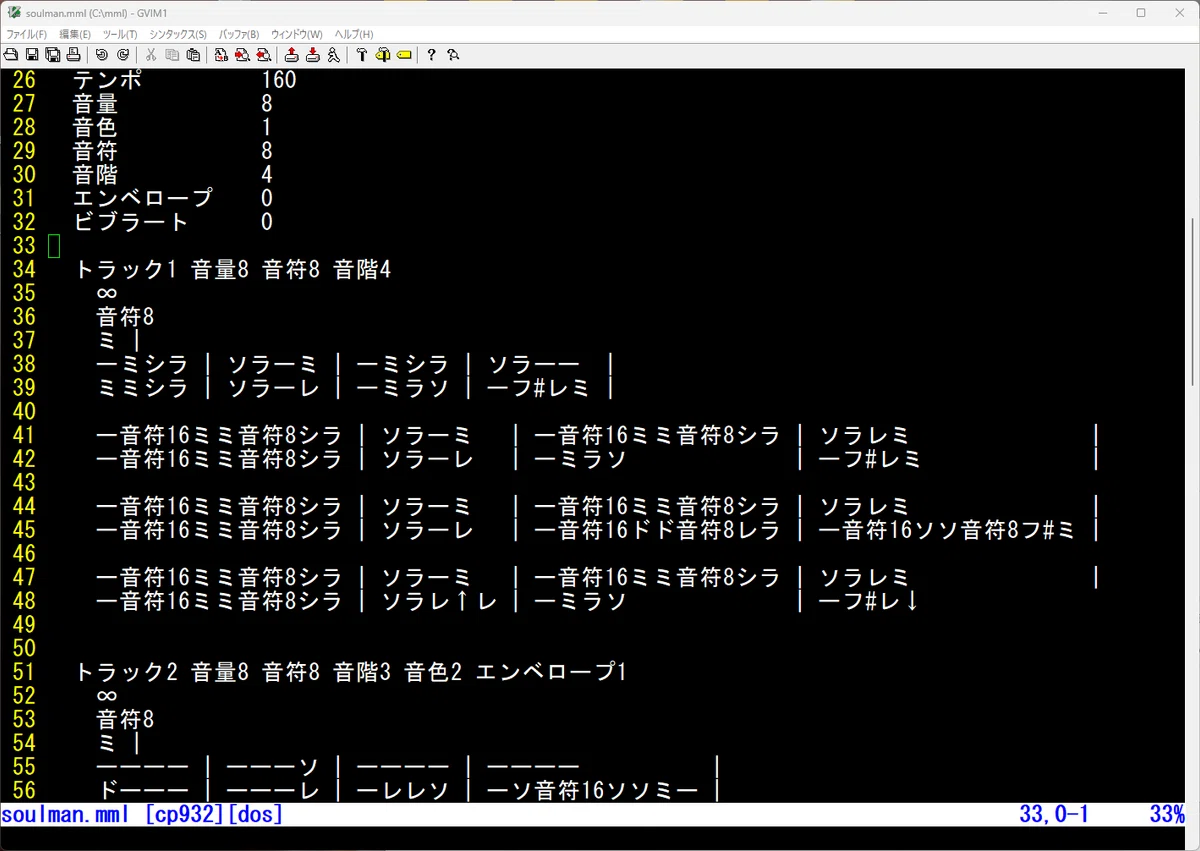
Task: Run the Make command hammer icon
Action: (362, 54)
